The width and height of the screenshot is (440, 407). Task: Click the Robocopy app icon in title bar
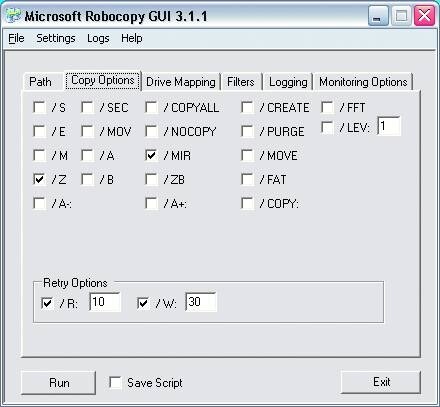coord(13,16)
